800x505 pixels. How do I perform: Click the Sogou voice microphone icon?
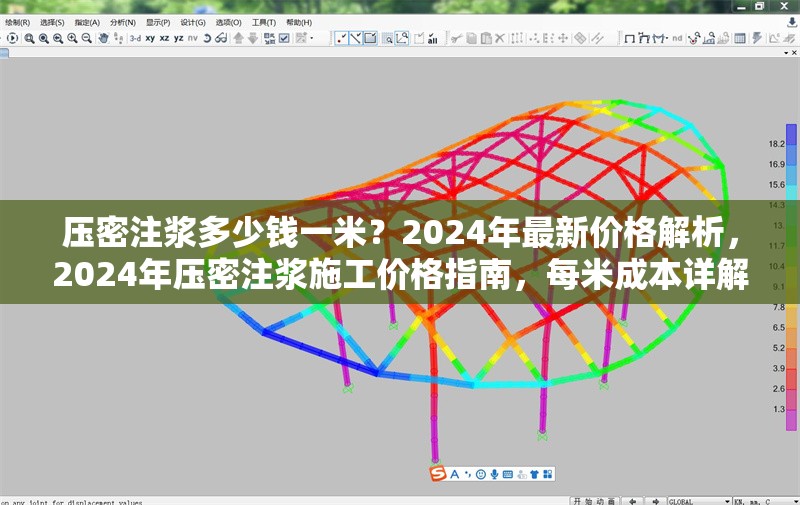(x=494, y=474)
